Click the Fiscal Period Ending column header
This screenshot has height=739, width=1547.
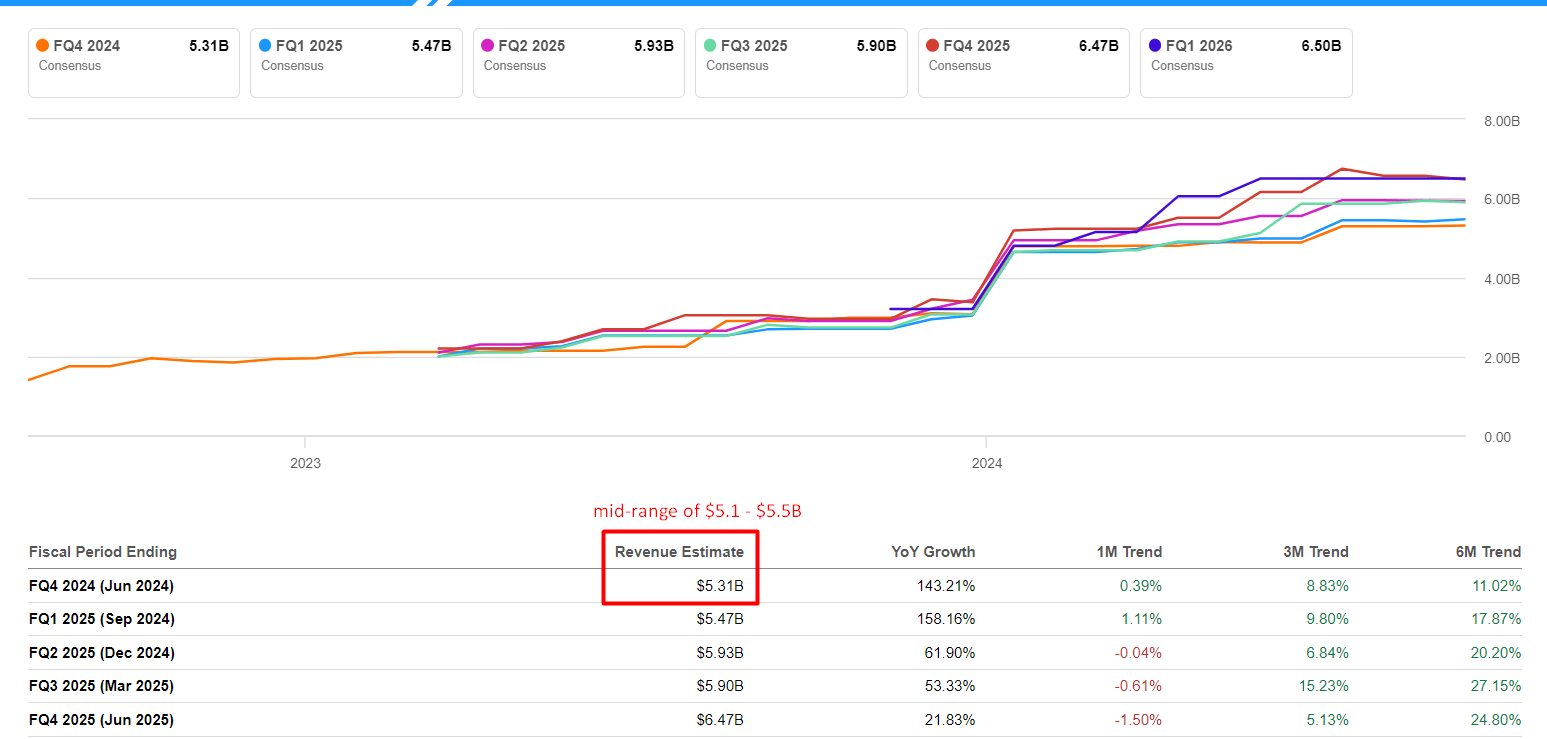(x=103, y=552)
